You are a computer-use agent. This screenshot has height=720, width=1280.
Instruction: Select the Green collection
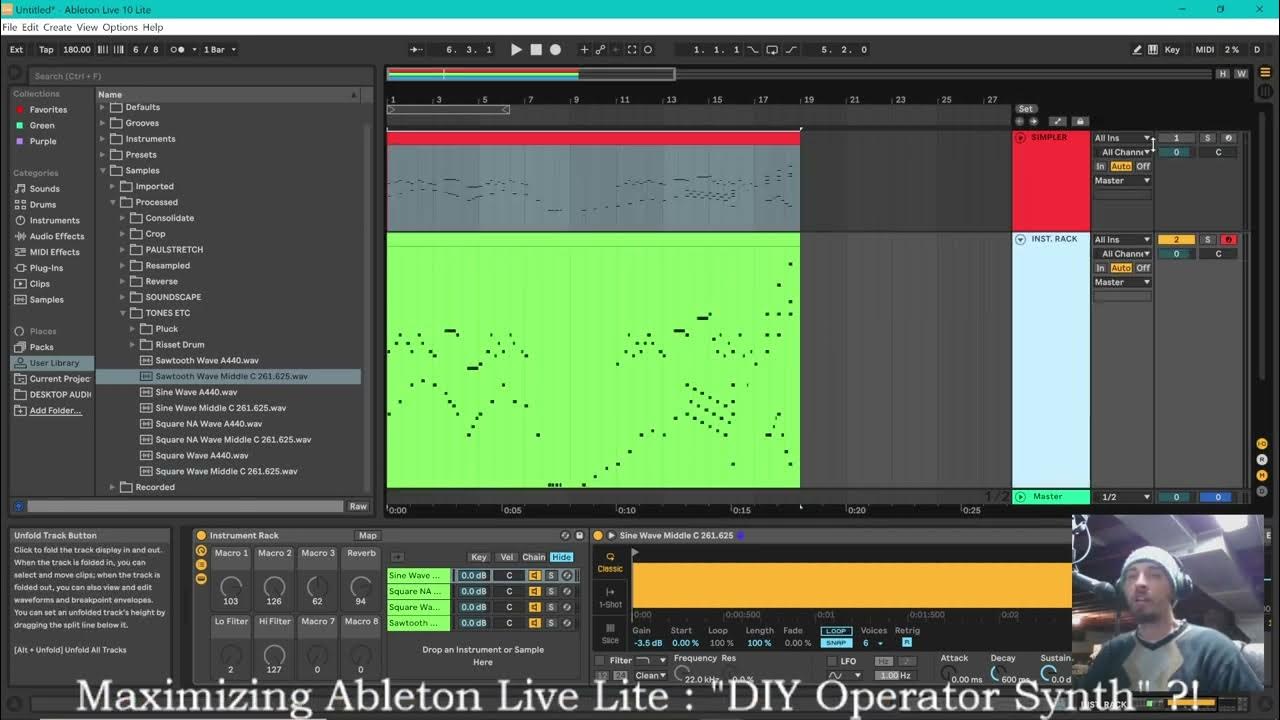point(42,125)
